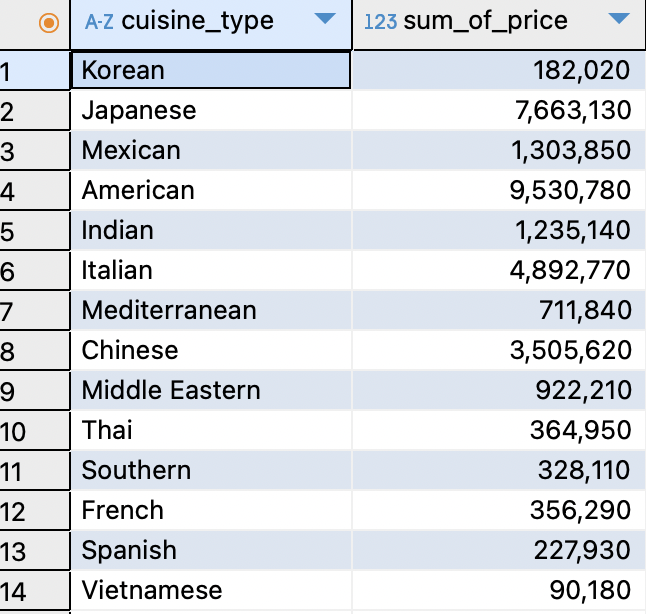The width and height of the screenshot is (646, 614).
Task: Select the French cell
Action: pos(211,510)
